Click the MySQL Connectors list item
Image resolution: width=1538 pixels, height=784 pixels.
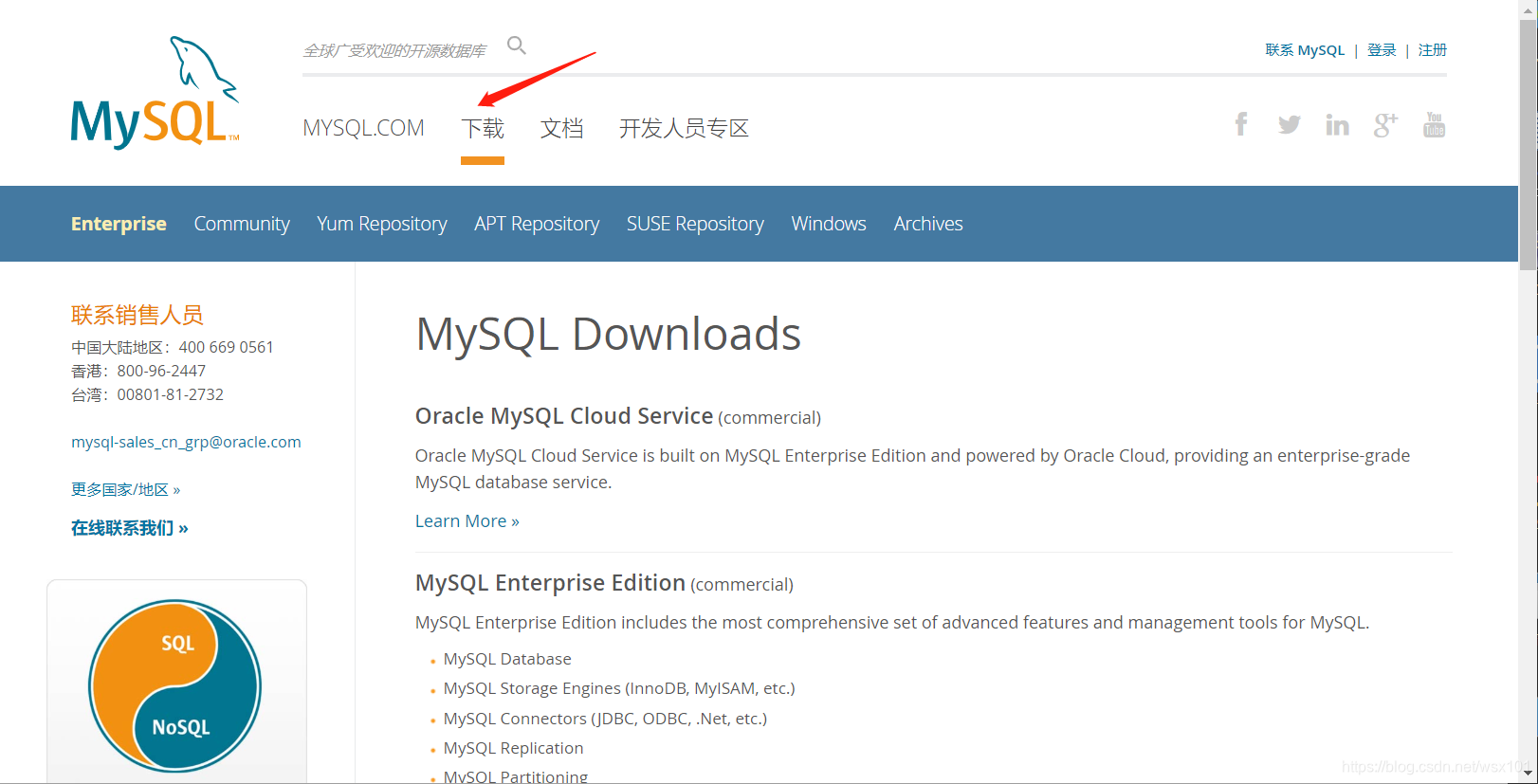[605, 719]
